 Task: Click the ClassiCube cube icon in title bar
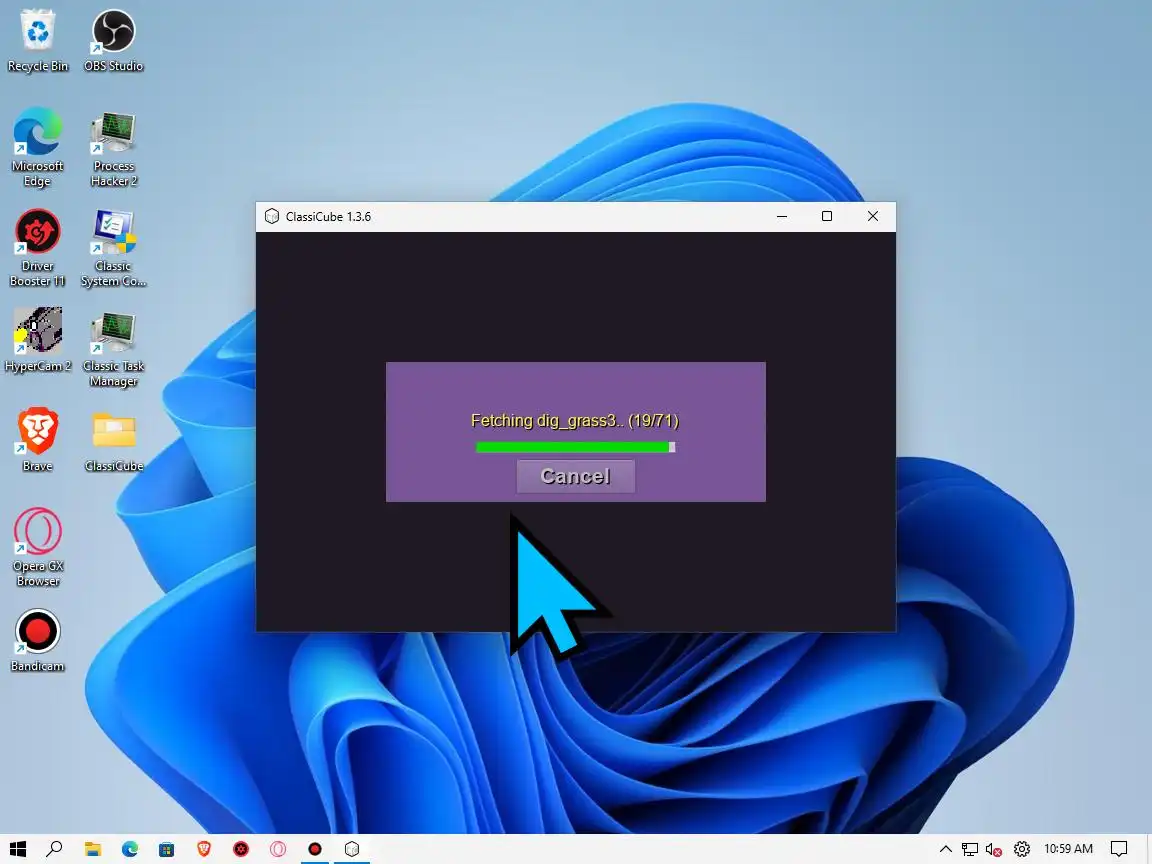272,216
